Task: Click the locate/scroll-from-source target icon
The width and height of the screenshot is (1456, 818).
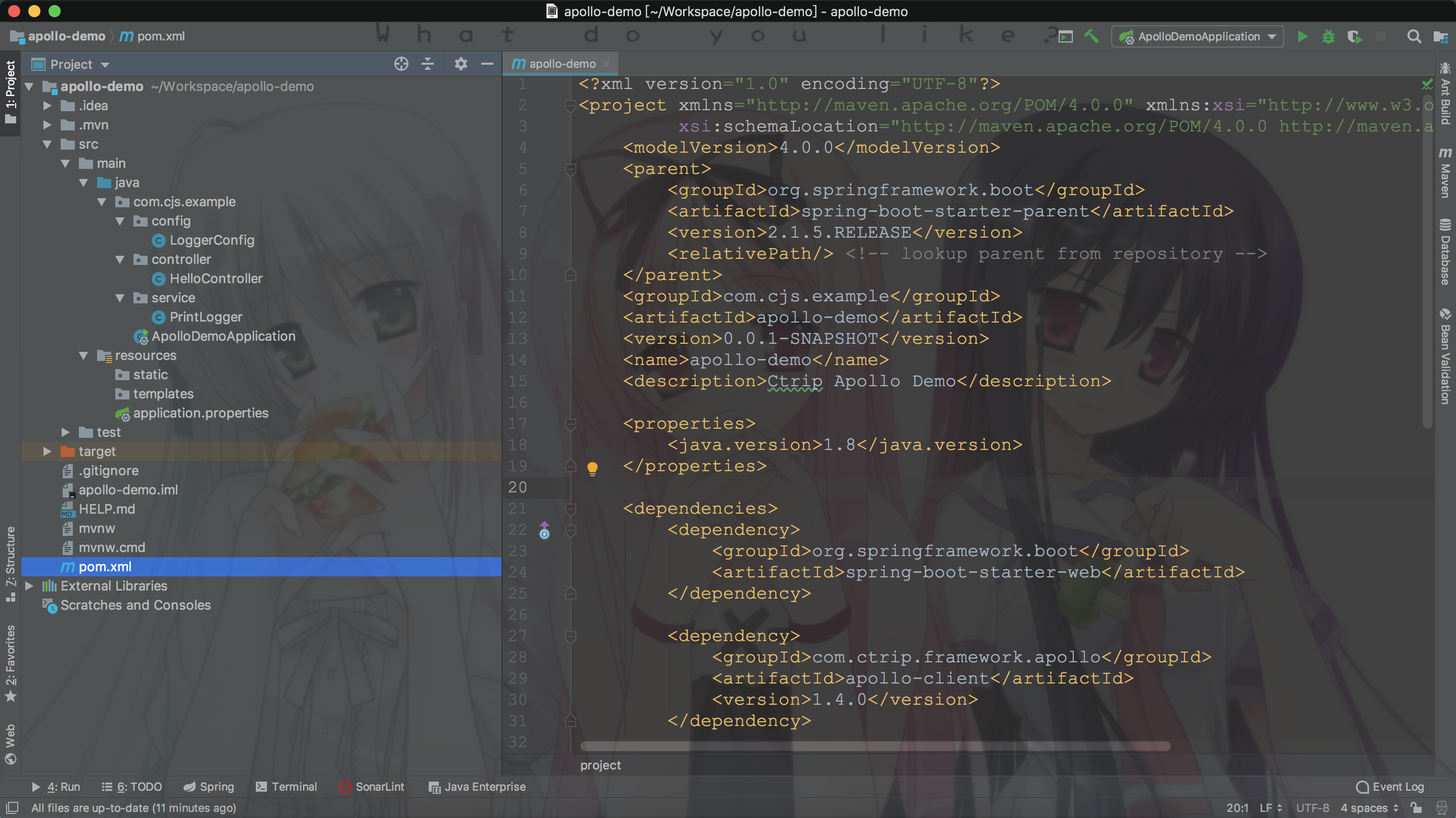Action: 401,64
